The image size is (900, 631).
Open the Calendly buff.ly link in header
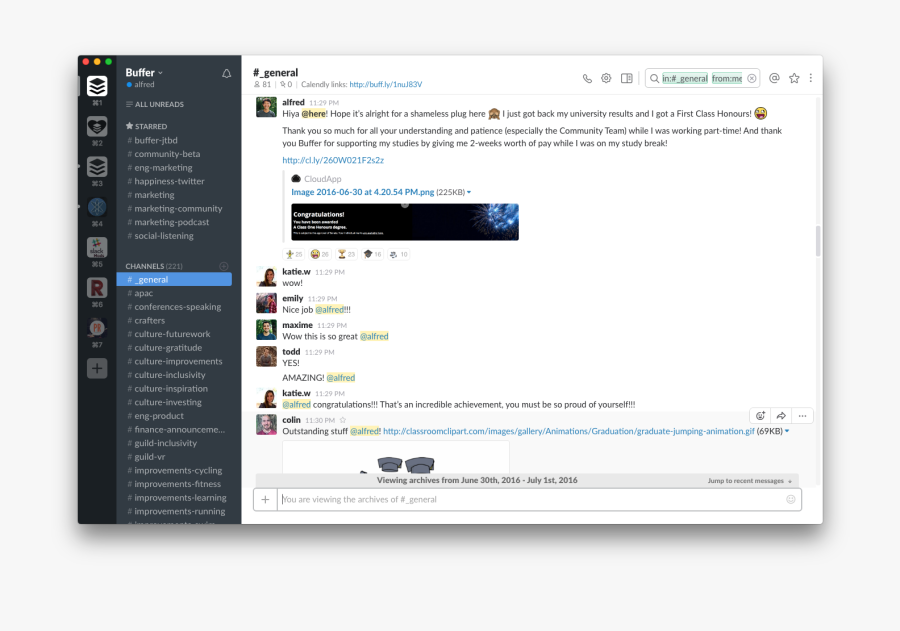[386, 84]
